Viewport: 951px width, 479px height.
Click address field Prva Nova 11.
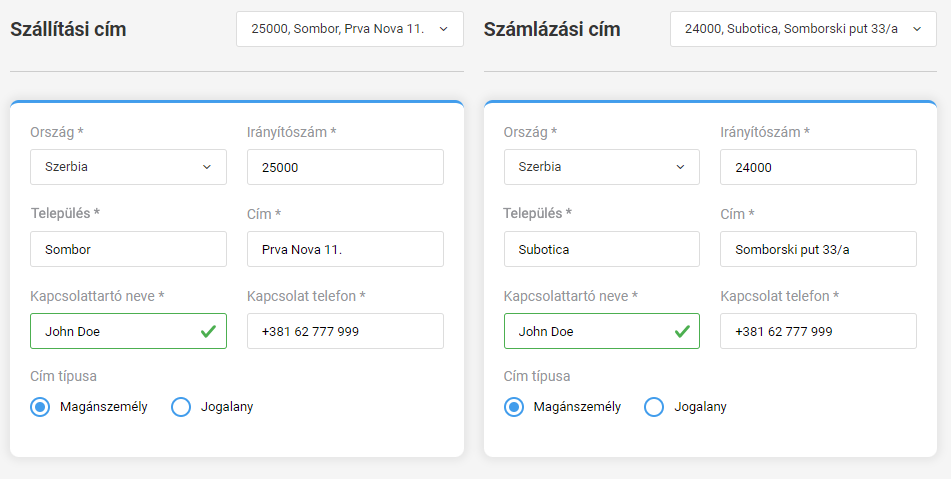pos(345,249)
